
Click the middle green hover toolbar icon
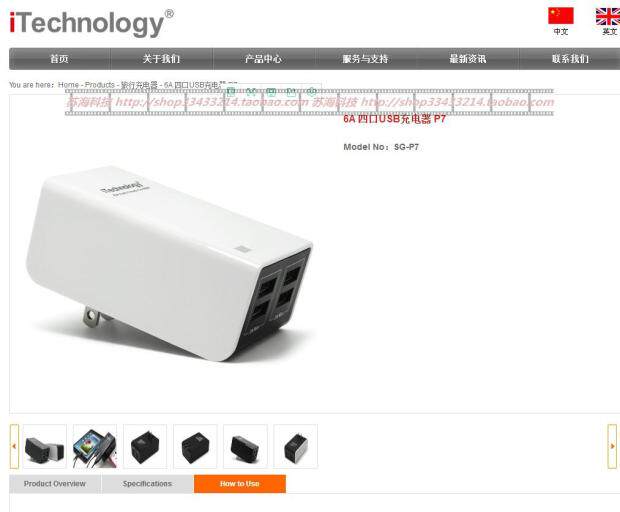(x=271, y=92)
